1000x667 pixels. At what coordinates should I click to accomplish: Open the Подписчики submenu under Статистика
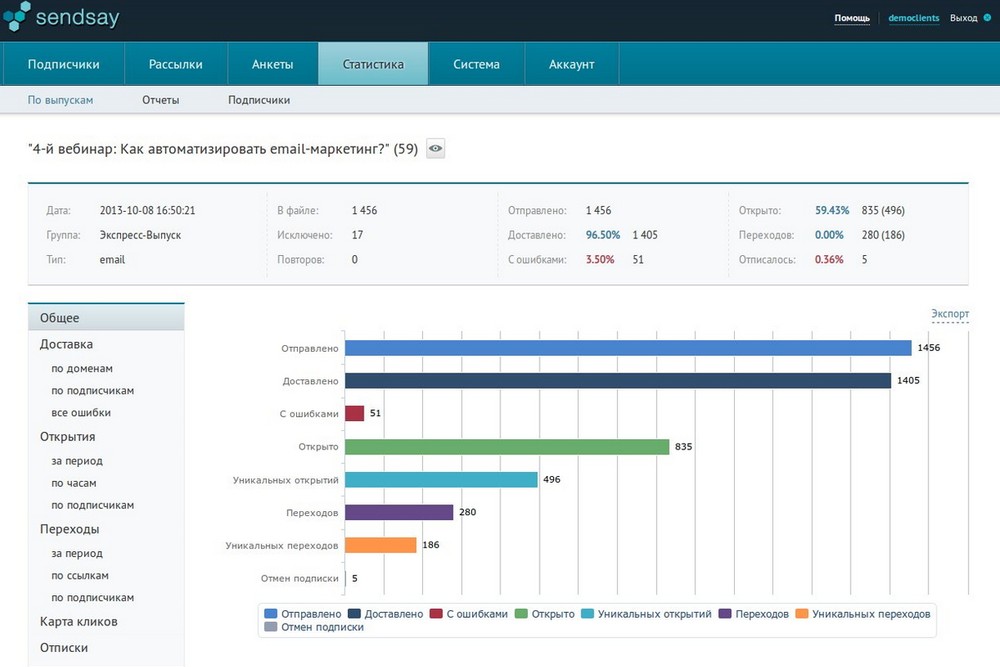click(x=259, y=100)
